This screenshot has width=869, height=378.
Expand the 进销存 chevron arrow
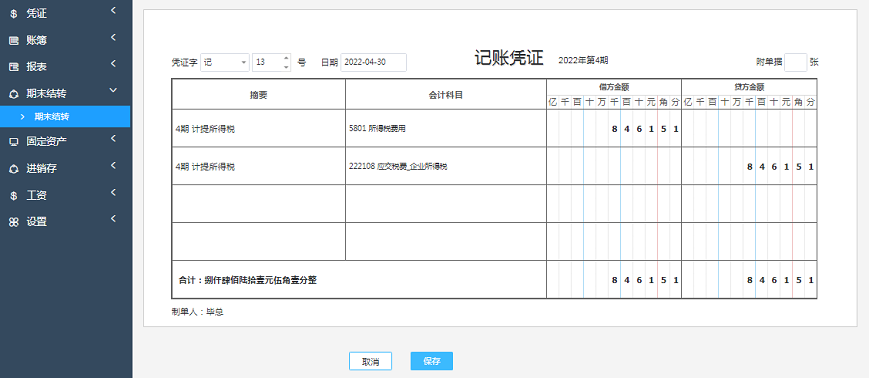click(113, 165)
